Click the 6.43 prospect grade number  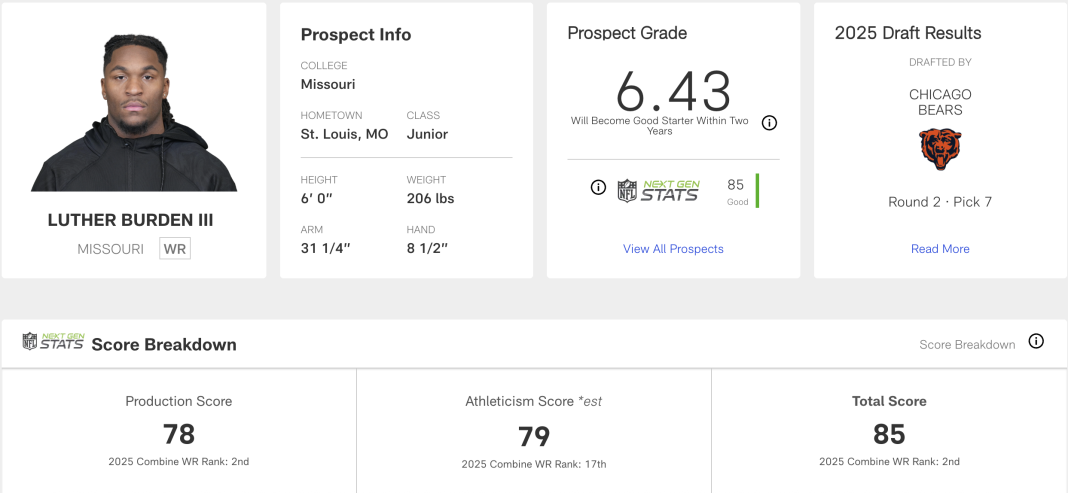[673, 91]
